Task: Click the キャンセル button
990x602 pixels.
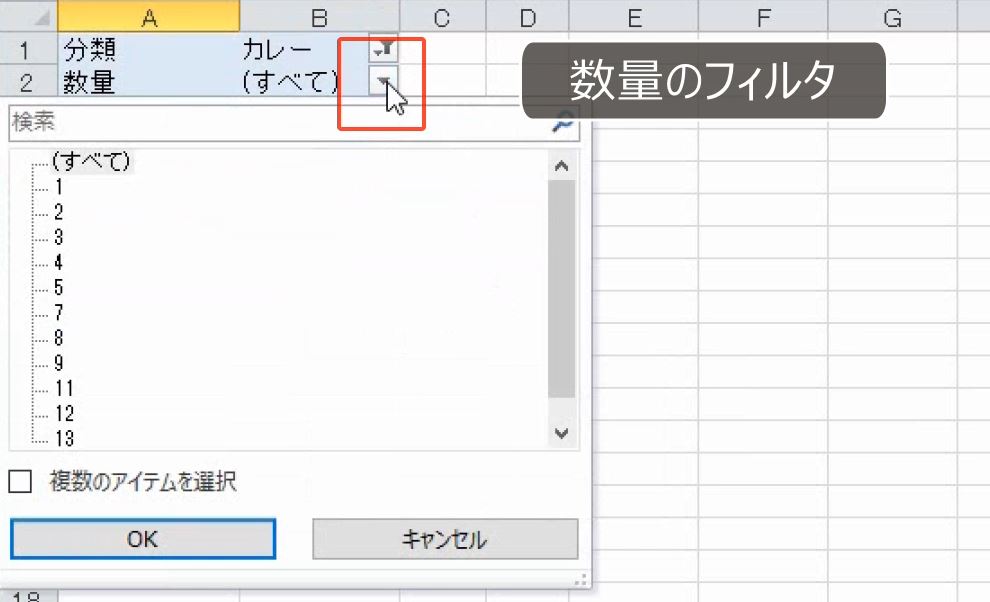Action: pyautogui.click(x=446, y=538)
